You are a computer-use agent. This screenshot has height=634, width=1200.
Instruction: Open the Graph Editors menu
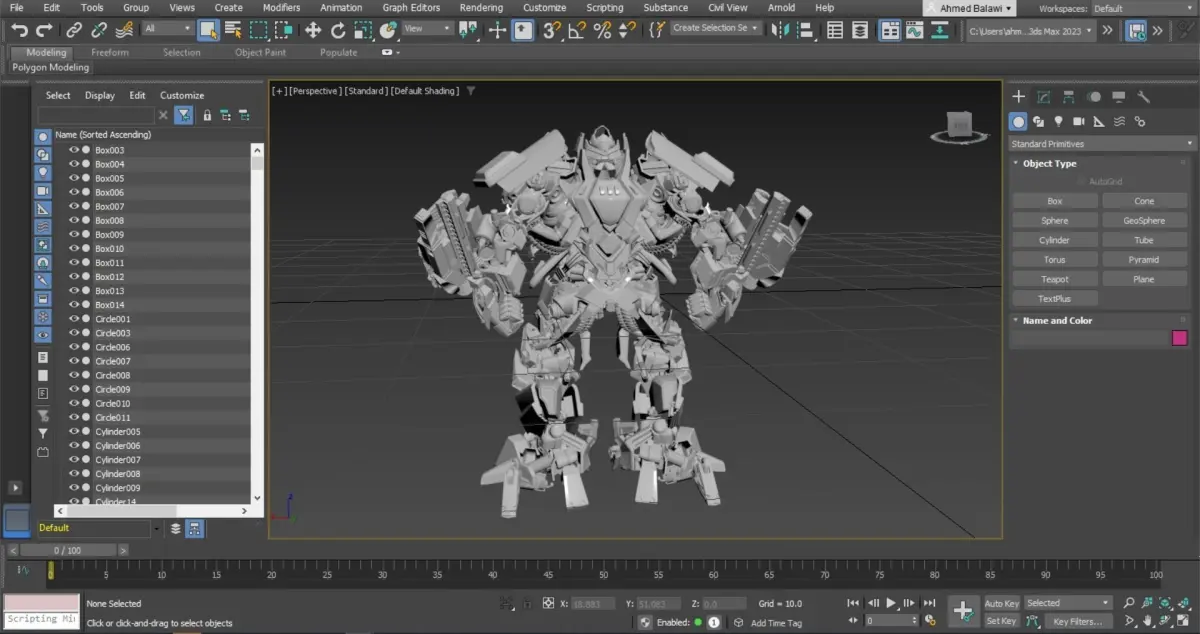[x=411, y=7]
